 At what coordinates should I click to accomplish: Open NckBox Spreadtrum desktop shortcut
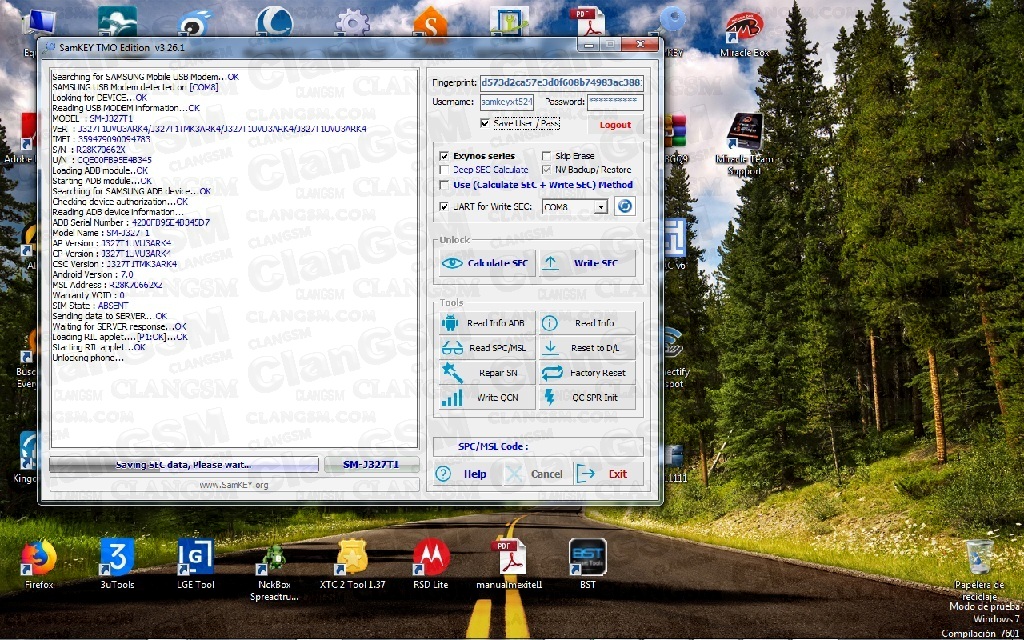click(x=274, y=569)
